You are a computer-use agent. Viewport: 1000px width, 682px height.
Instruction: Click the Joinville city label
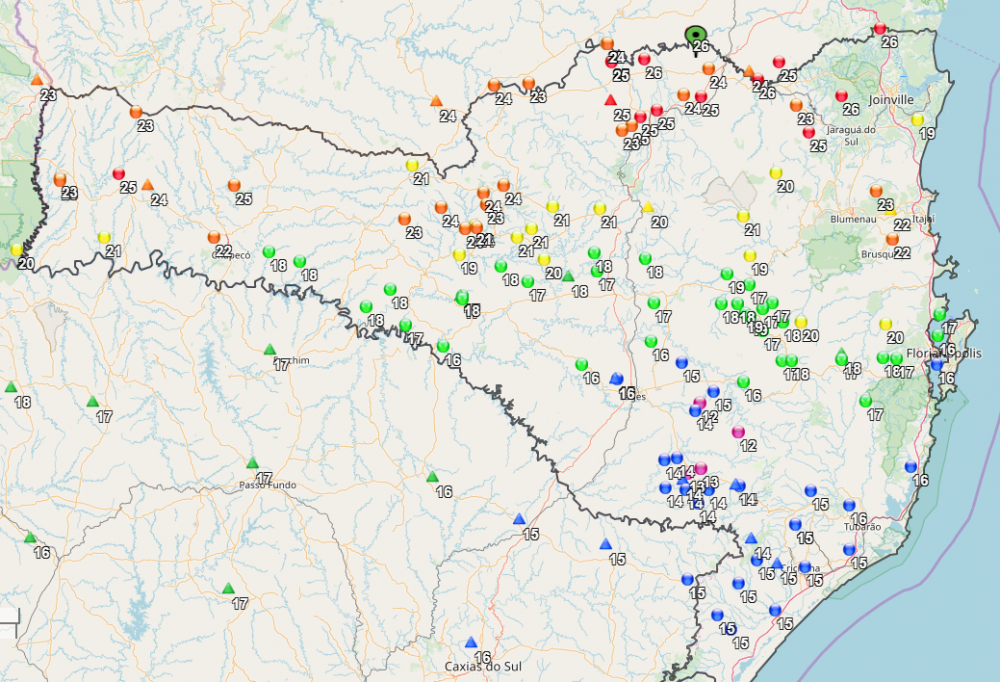(x=891, y=100)
